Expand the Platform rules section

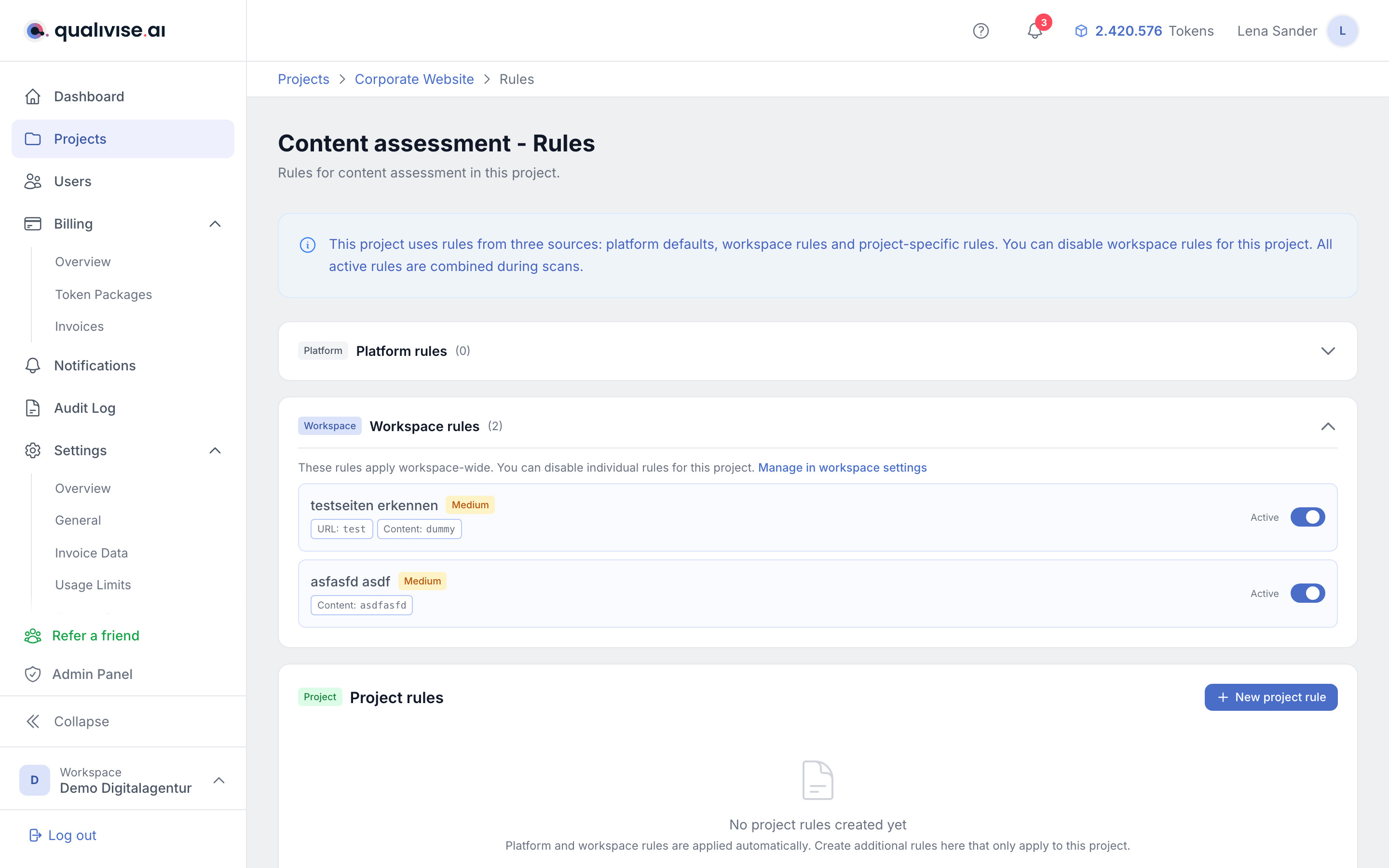click(x=1328, y=351)
